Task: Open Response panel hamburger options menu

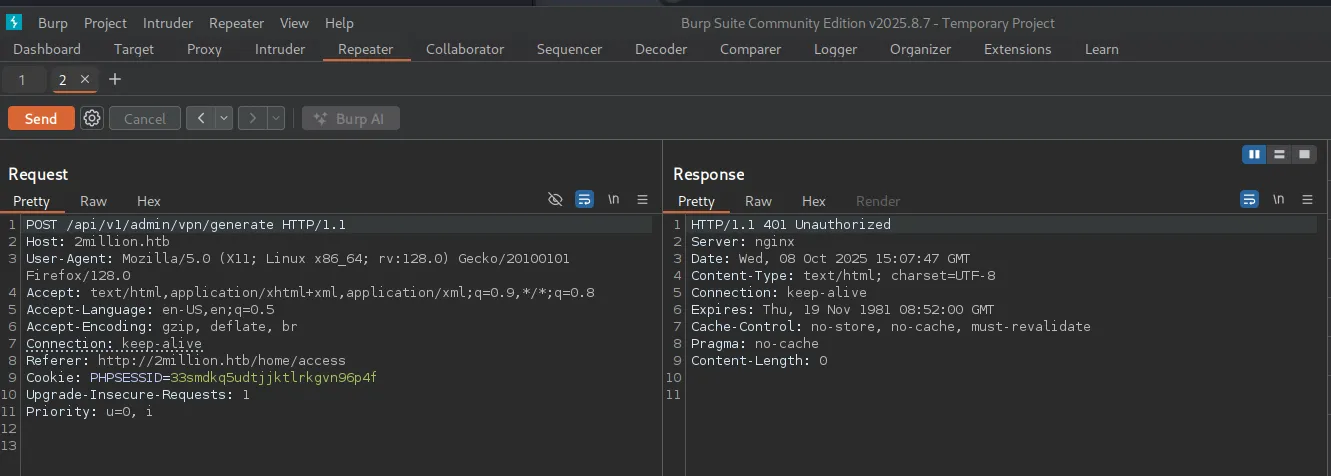Action: click(x=1308, y=200)
